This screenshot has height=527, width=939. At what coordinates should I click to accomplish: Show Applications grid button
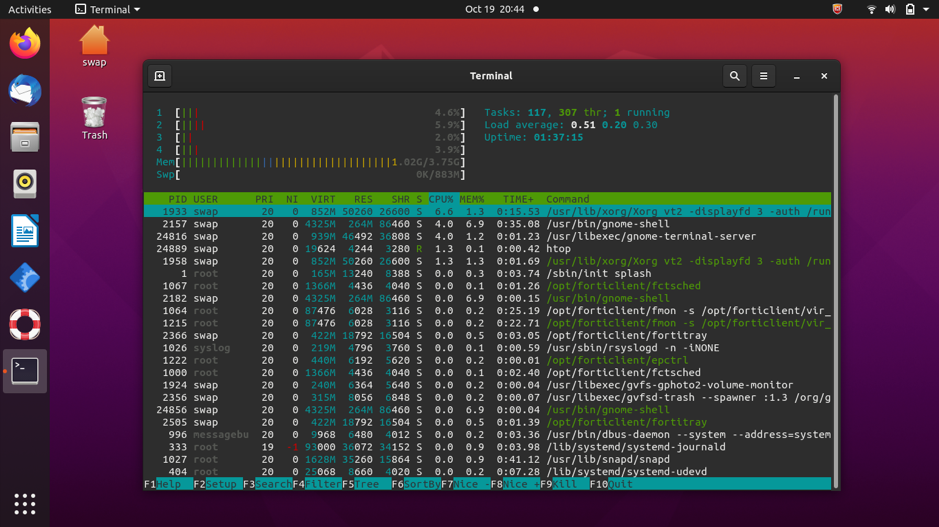coord(25,504)
